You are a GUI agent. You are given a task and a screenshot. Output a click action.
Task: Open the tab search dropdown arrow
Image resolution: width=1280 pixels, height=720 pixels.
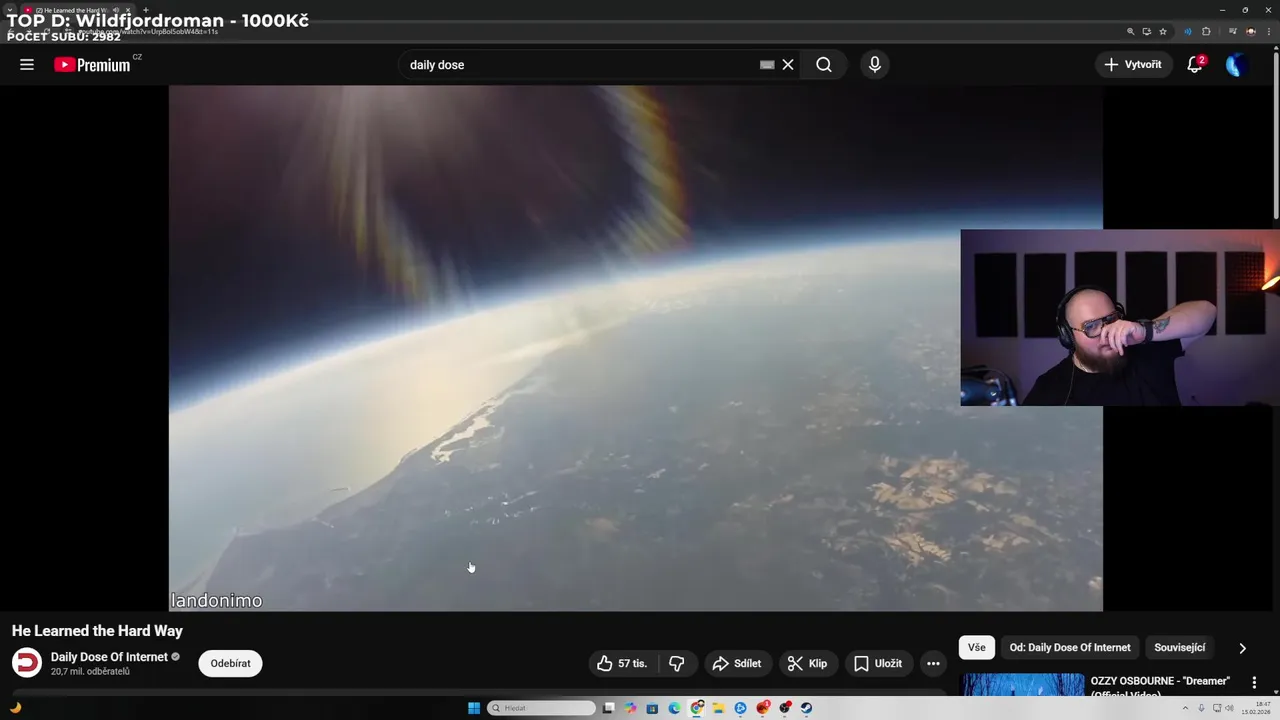coord(10,10)
